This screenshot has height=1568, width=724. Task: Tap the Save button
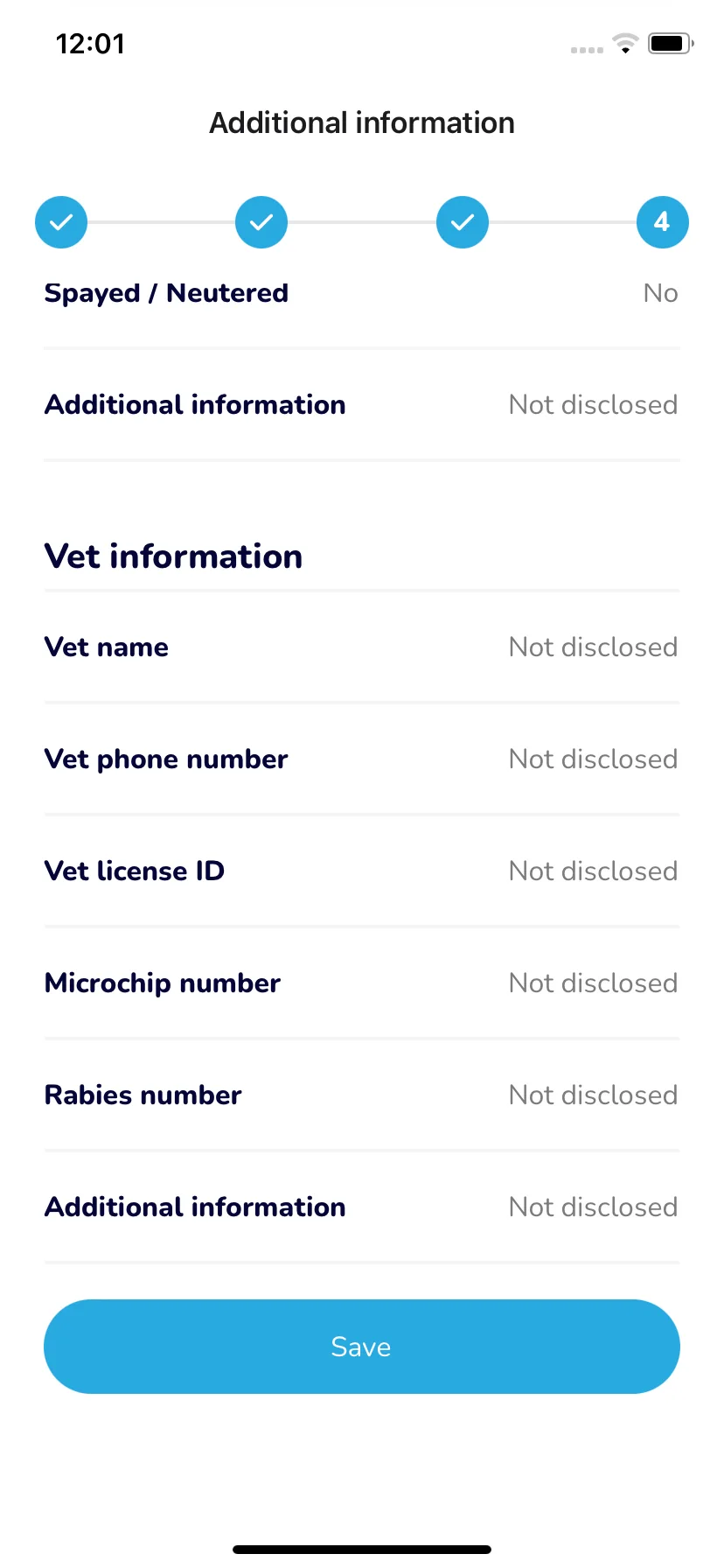click(362, 1347)
